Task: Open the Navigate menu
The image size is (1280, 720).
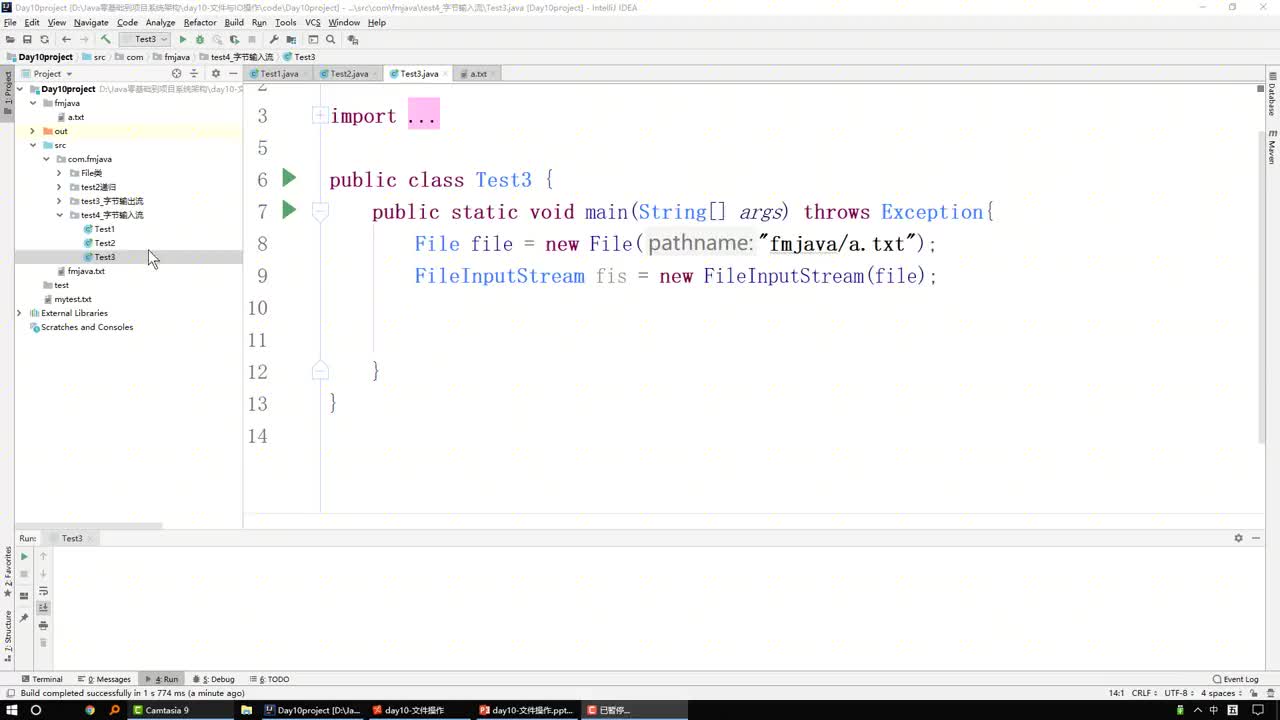Action: coord(91,22)
